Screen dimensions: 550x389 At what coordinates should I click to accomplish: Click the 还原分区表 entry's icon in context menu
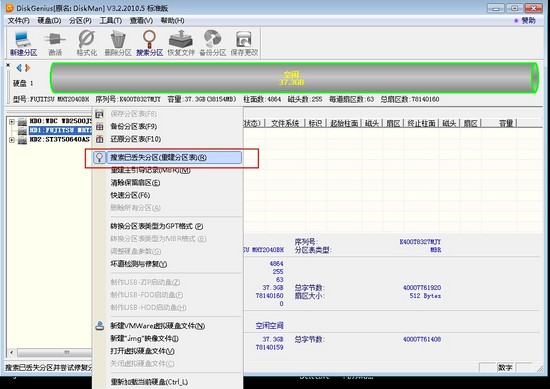pos(100,139)
